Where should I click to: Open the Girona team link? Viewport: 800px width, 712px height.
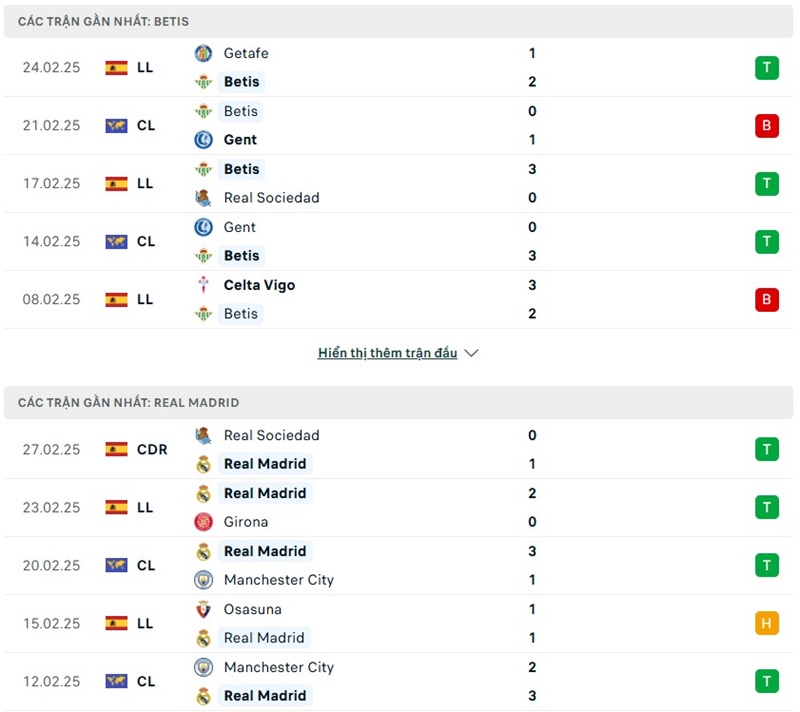(x=245, y=521)
